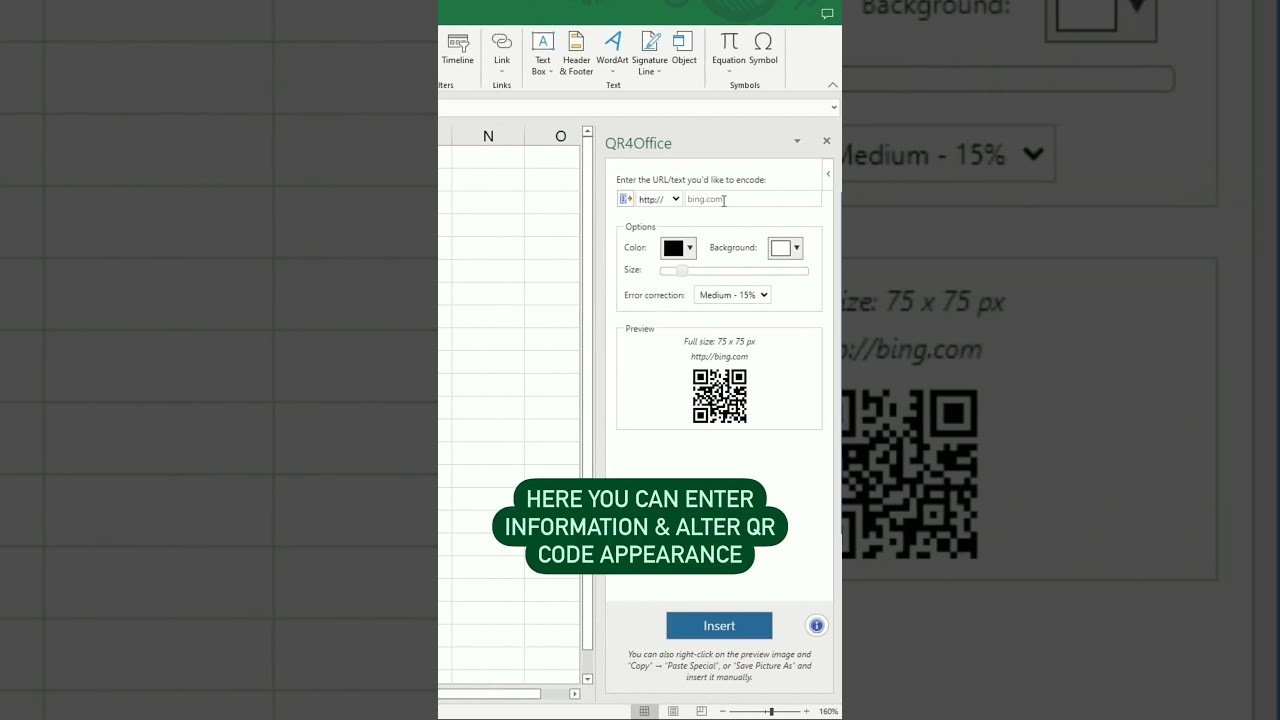Click the http://bing.com preview text
This screenshot has width=1280, height=720.
[719, 357]
